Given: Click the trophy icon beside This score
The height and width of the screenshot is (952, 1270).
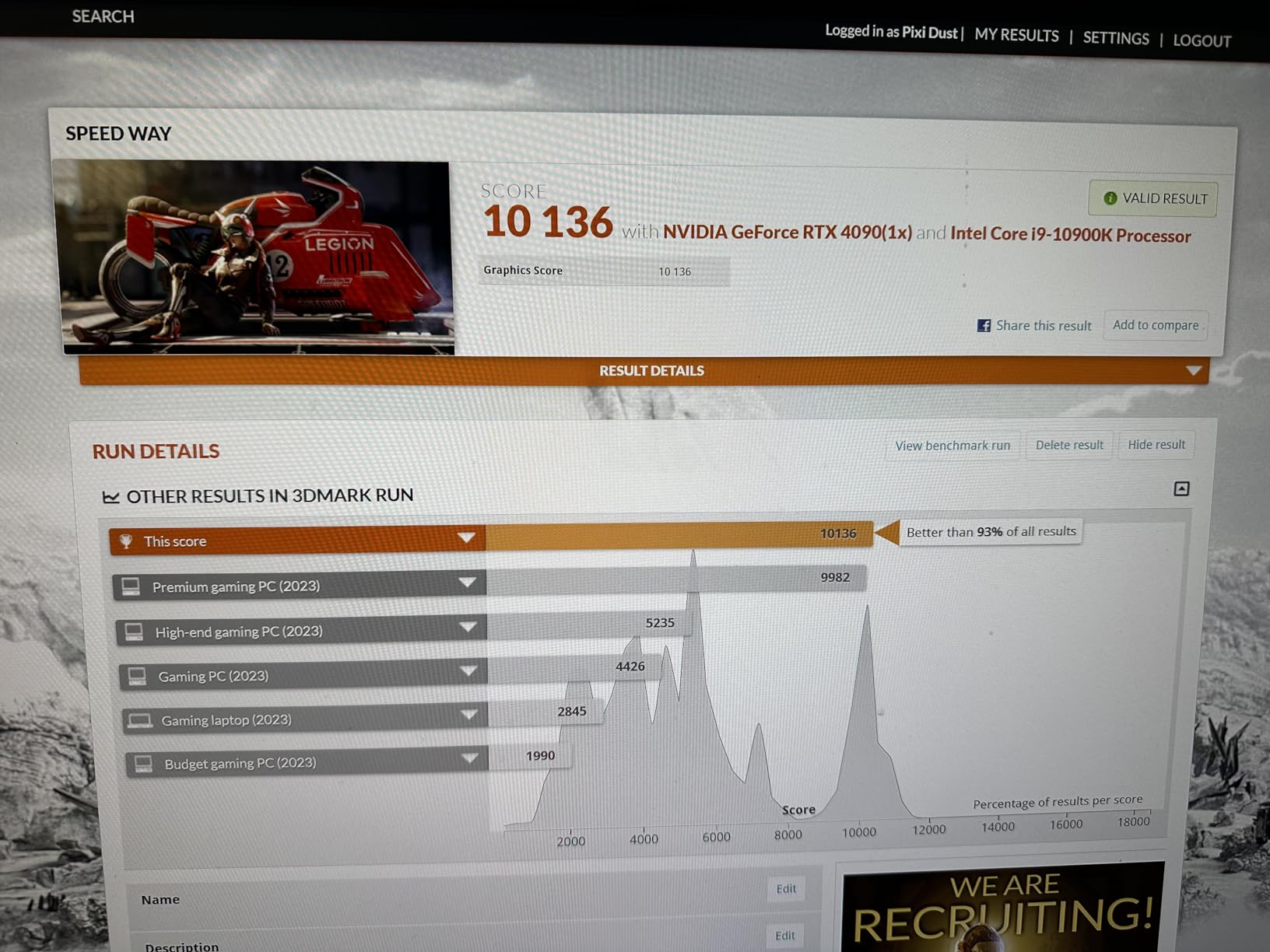Looking at the screenshot, I should point(126,541).
